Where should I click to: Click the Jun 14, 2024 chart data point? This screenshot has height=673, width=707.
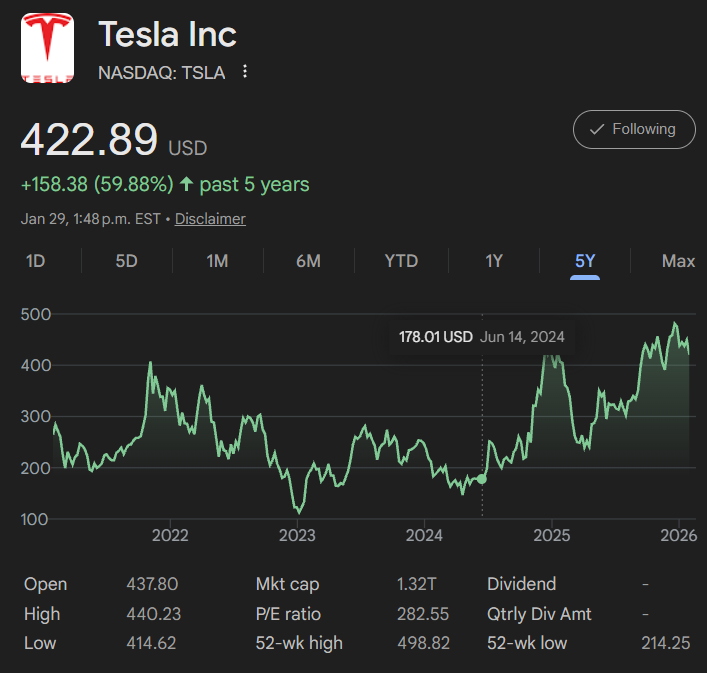(x=482, y=479)
